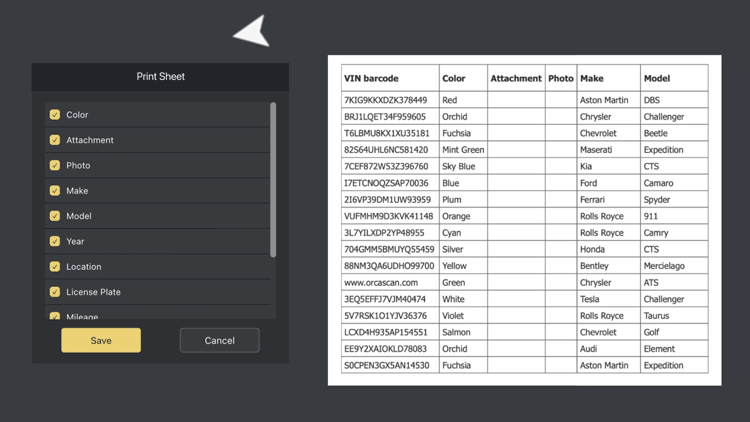Click the Print Sheet list scrollbar

(x=273, y=180)
